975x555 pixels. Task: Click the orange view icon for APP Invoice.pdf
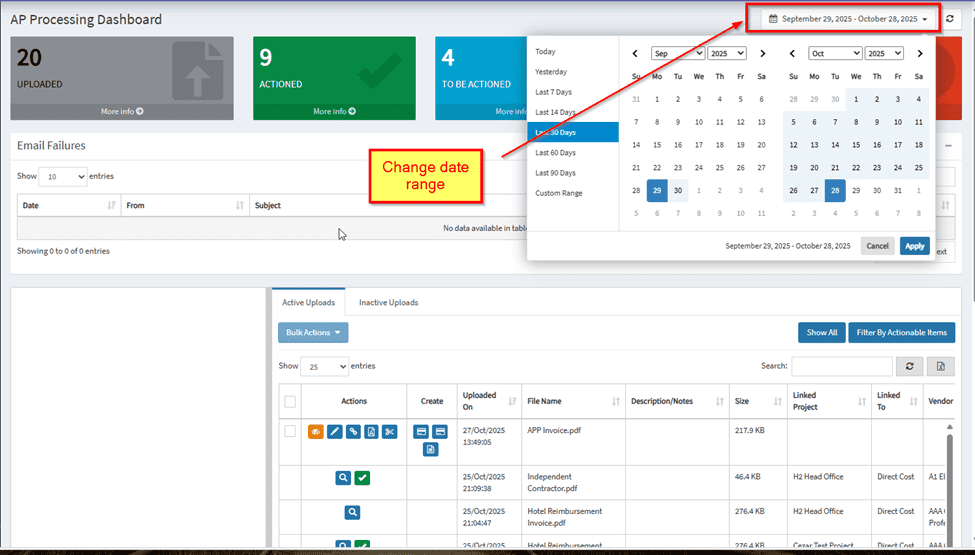pos(317,431)
